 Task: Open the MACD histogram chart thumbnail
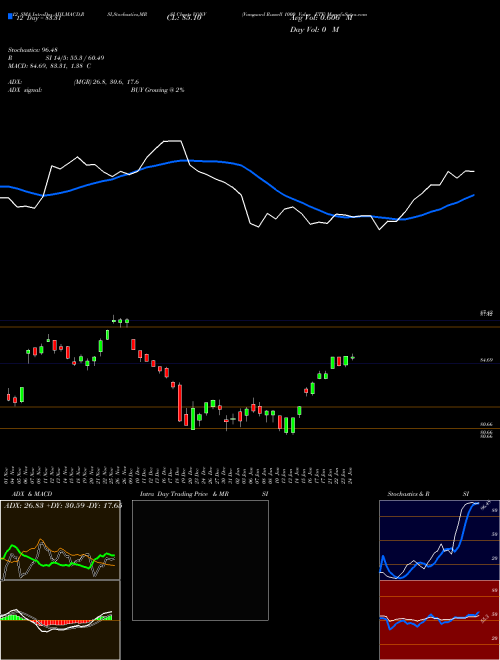pos(60,620)
